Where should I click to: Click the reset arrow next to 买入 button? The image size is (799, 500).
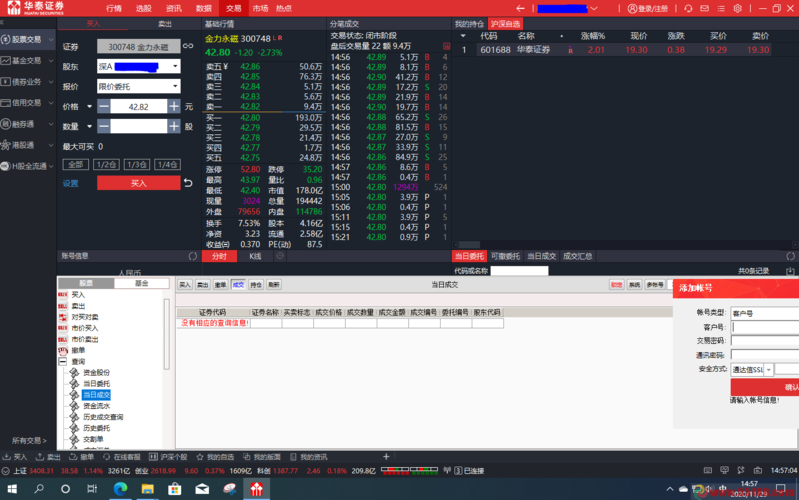188,183
